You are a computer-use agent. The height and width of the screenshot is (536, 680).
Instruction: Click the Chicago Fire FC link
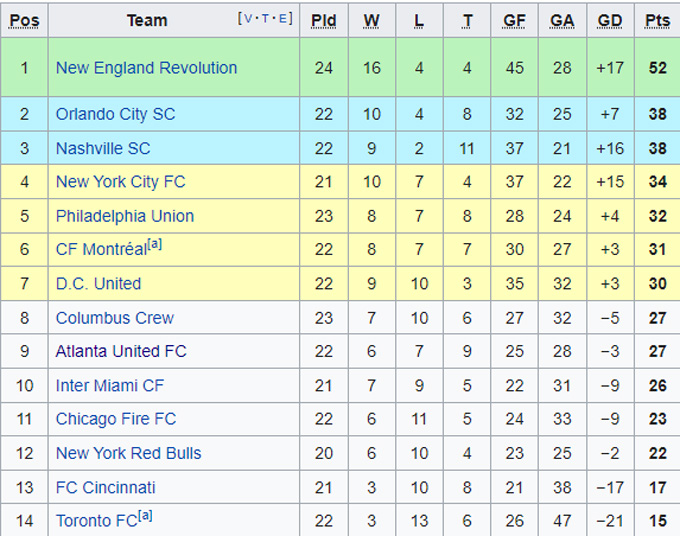[x=115, y=420]
